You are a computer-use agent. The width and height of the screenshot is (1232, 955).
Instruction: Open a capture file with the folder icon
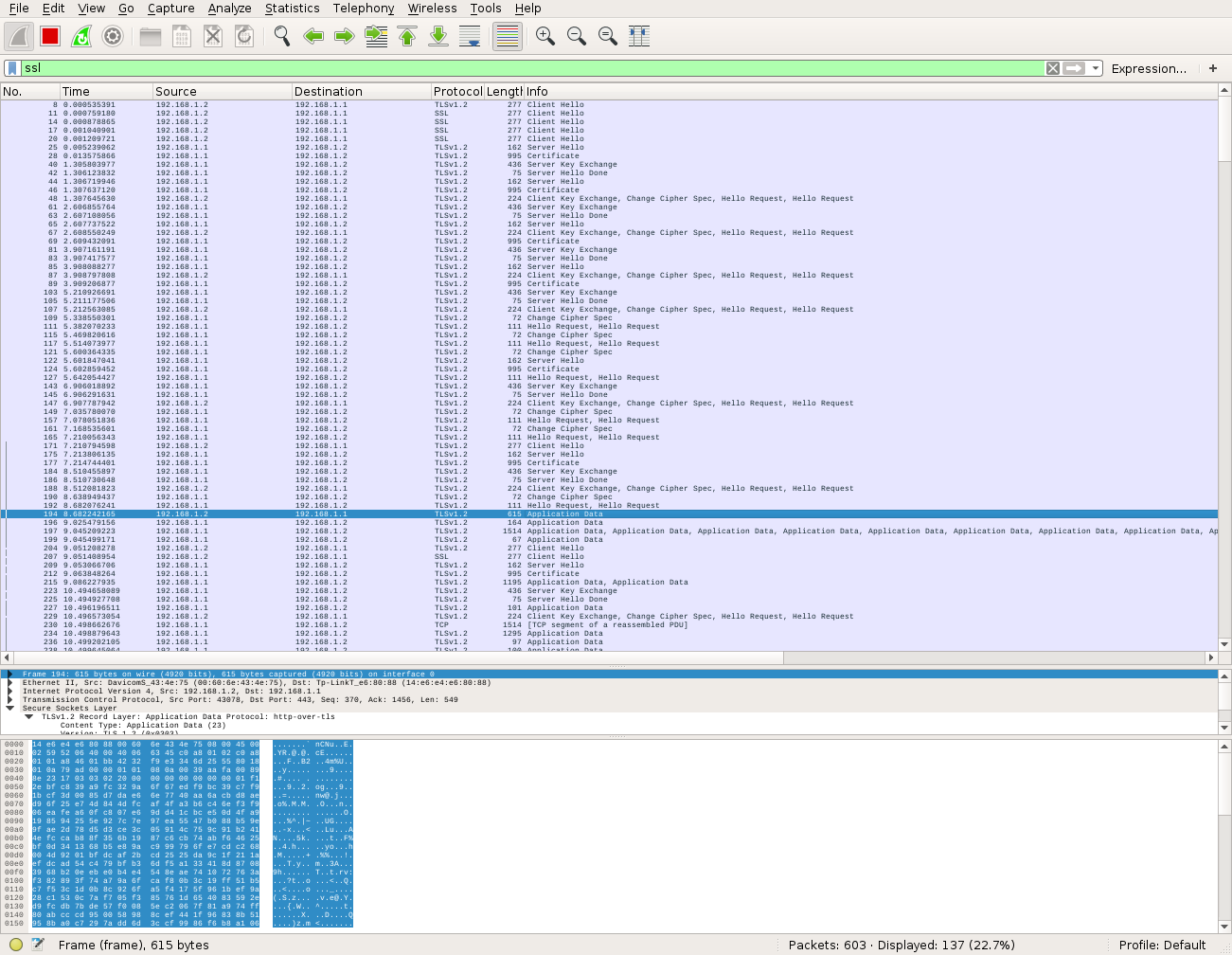(x=151, y=36)
